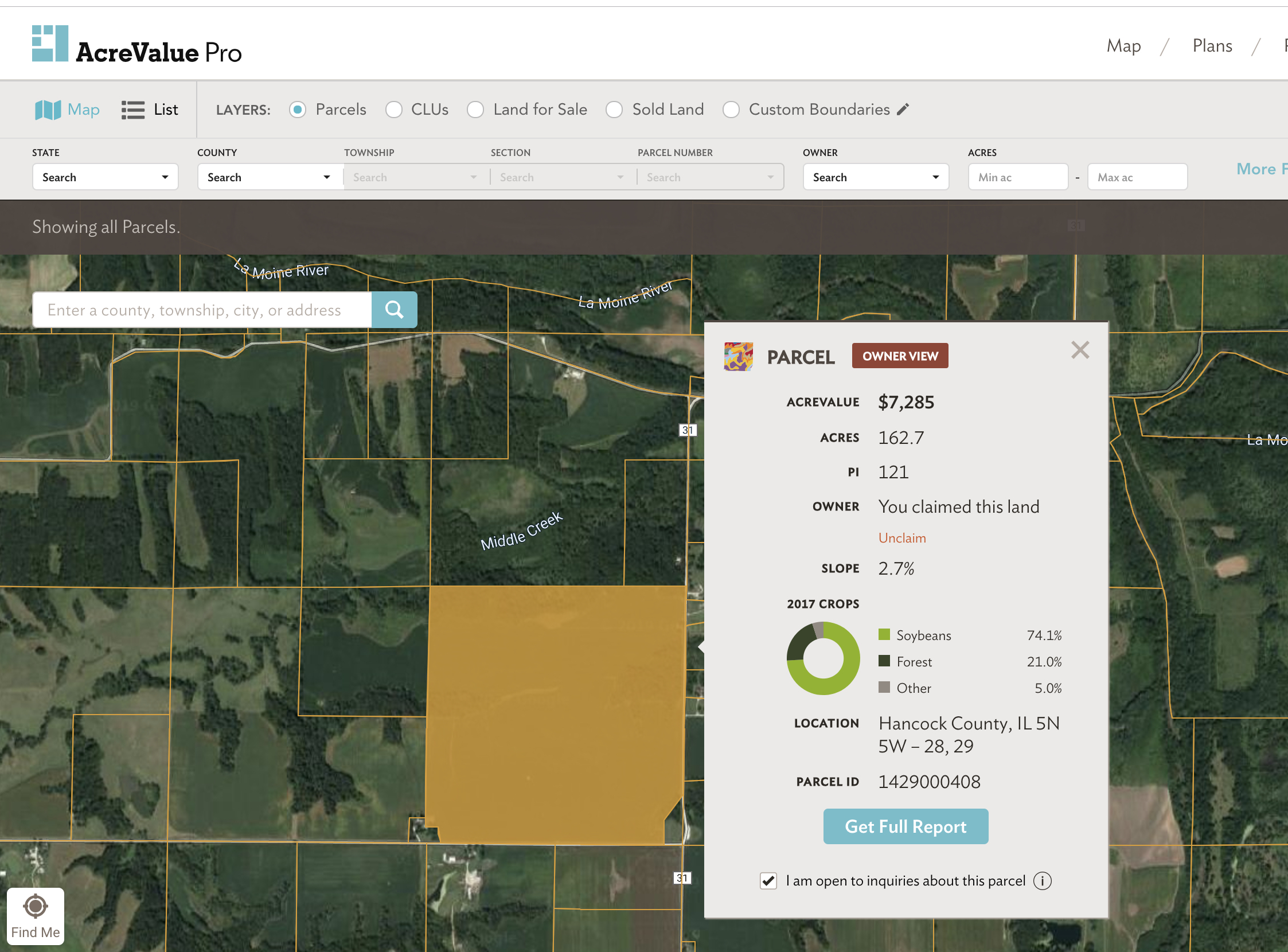Click the AcreValue Pro logo icon
This screenshot has width=1288, height=952.
[x=50, y=44]
